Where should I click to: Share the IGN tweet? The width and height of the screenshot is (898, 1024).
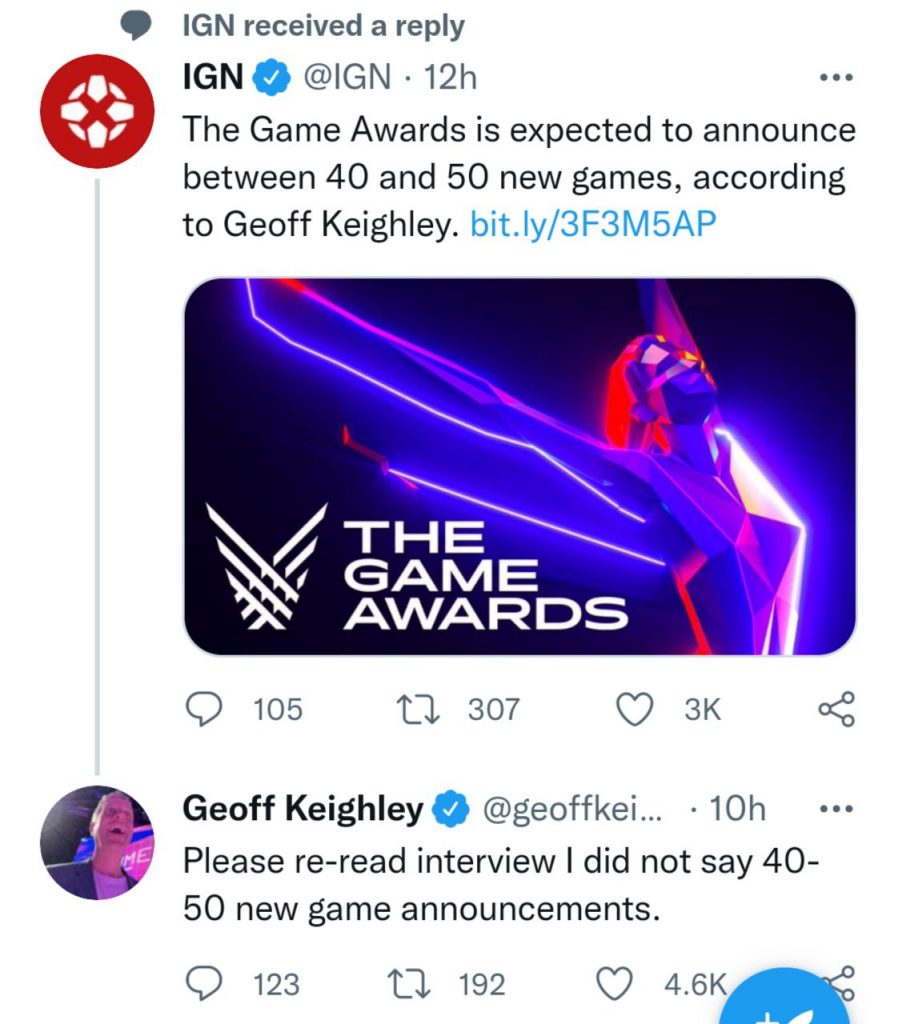(x=836, y=709)
